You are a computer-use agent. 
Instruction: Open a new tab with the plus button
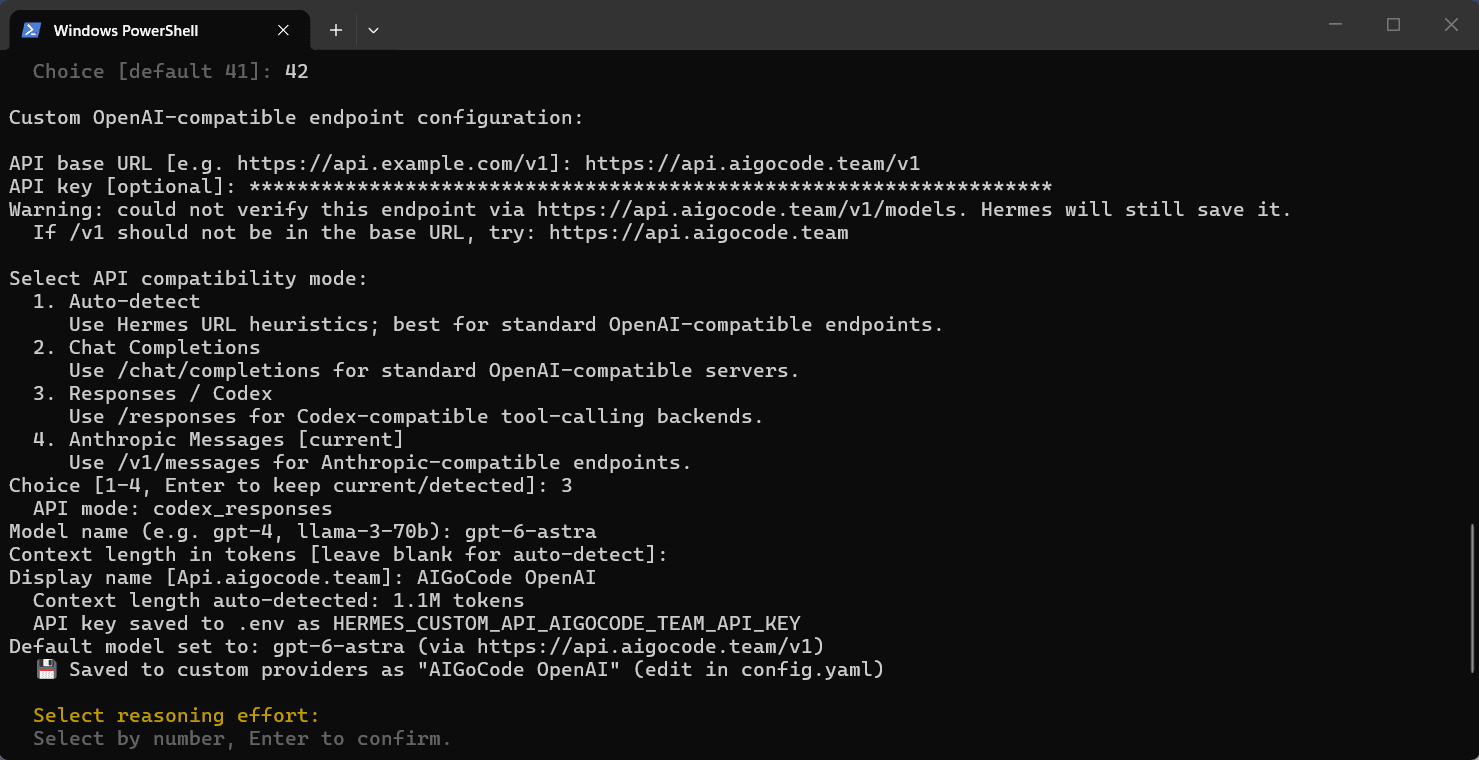pyautogui.click(x=336, y=30)
